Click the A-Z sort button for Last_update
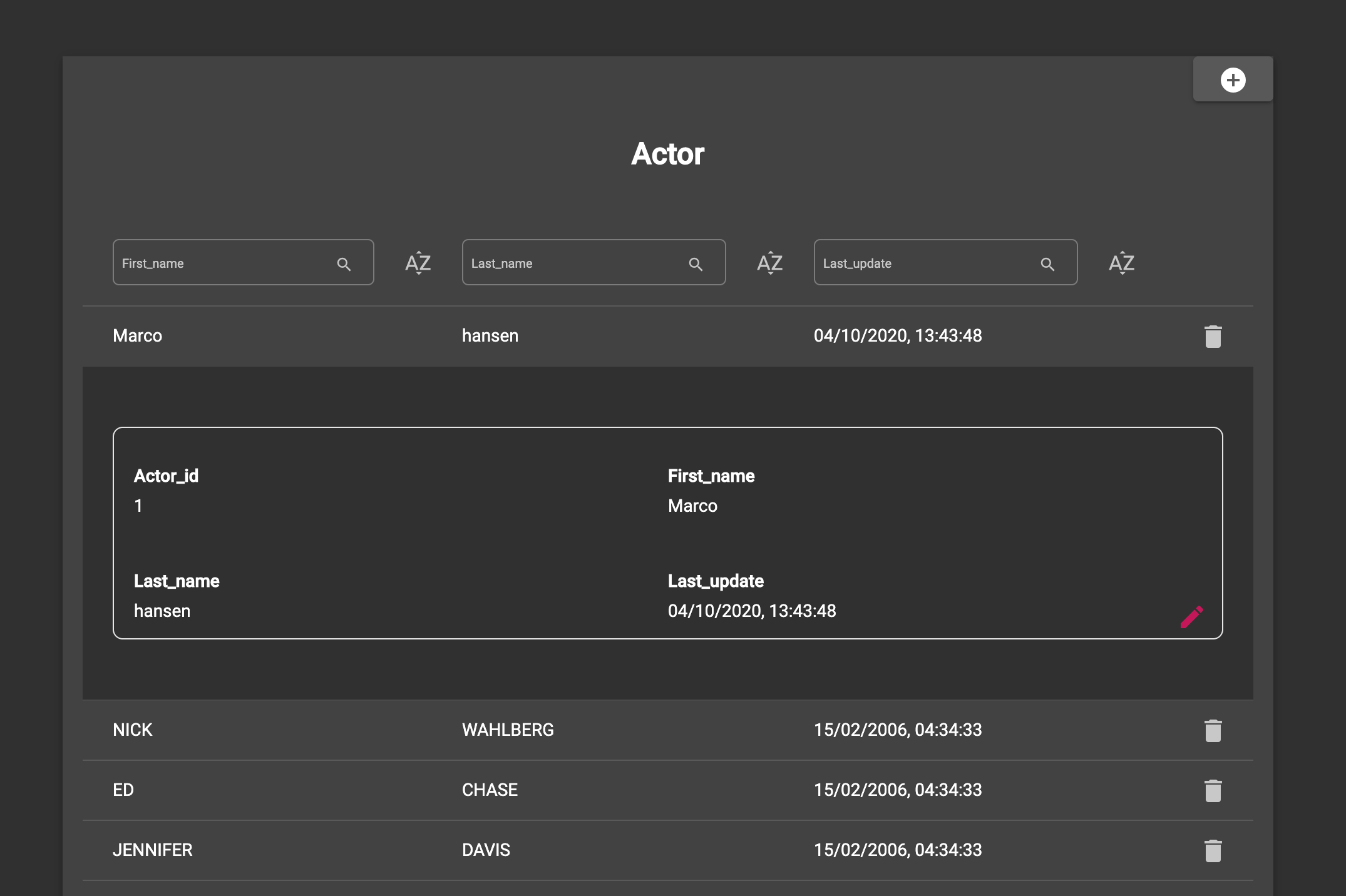 point(1121,262)
